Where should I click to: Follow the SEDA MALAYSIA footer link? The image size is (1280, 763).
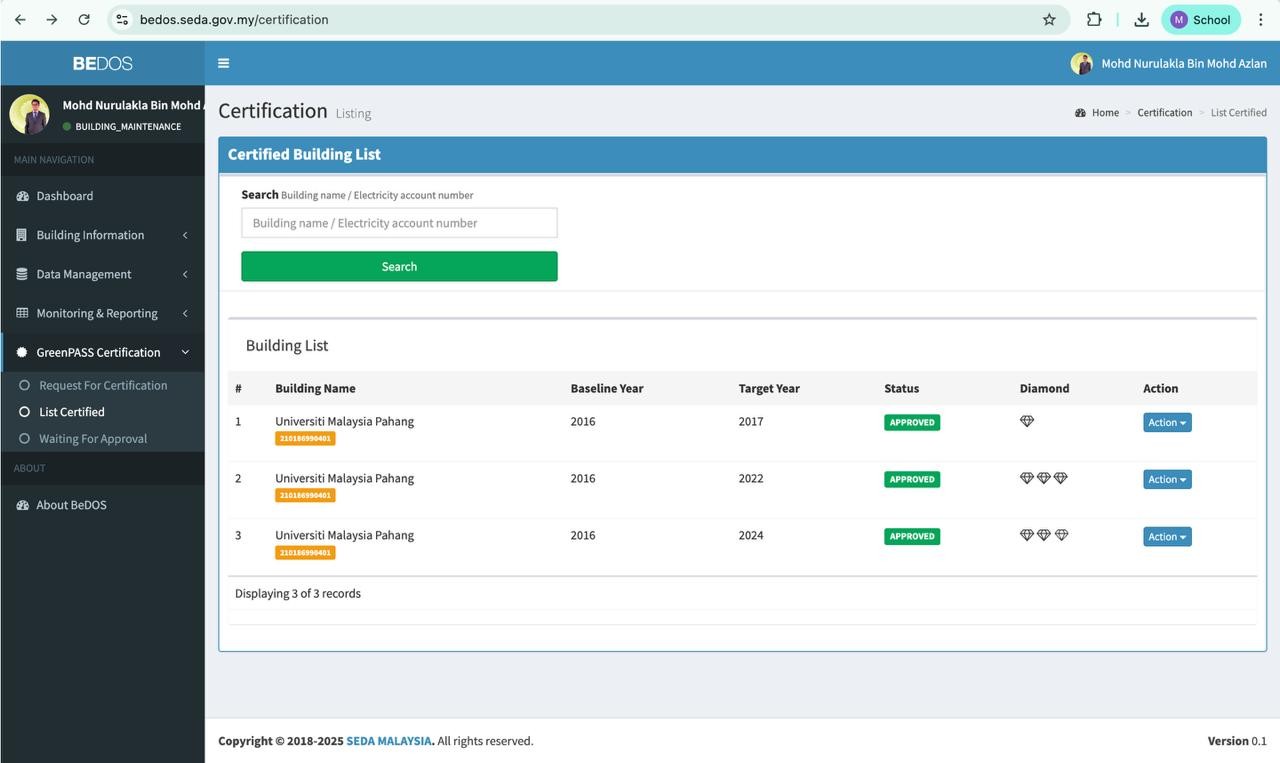[x=389, y=741]
